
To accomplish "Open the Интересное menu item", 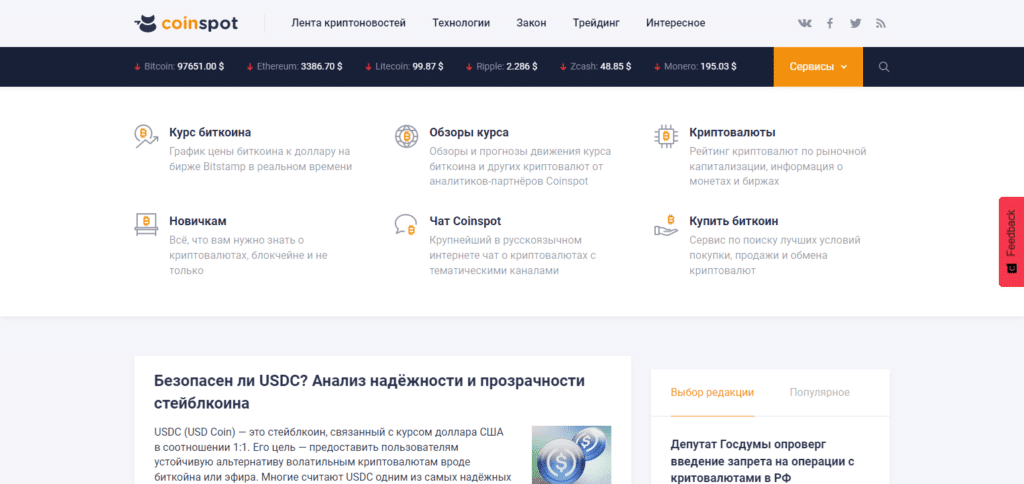I will (x=675, y=24).
